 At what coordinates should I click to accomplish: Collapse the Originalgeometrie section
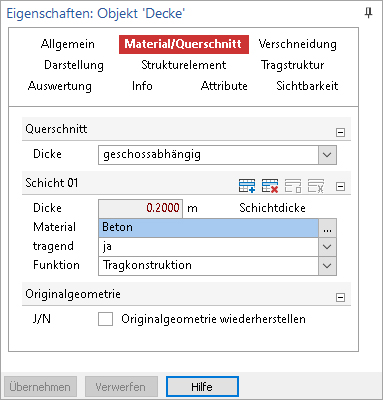(x=340, y=297)
